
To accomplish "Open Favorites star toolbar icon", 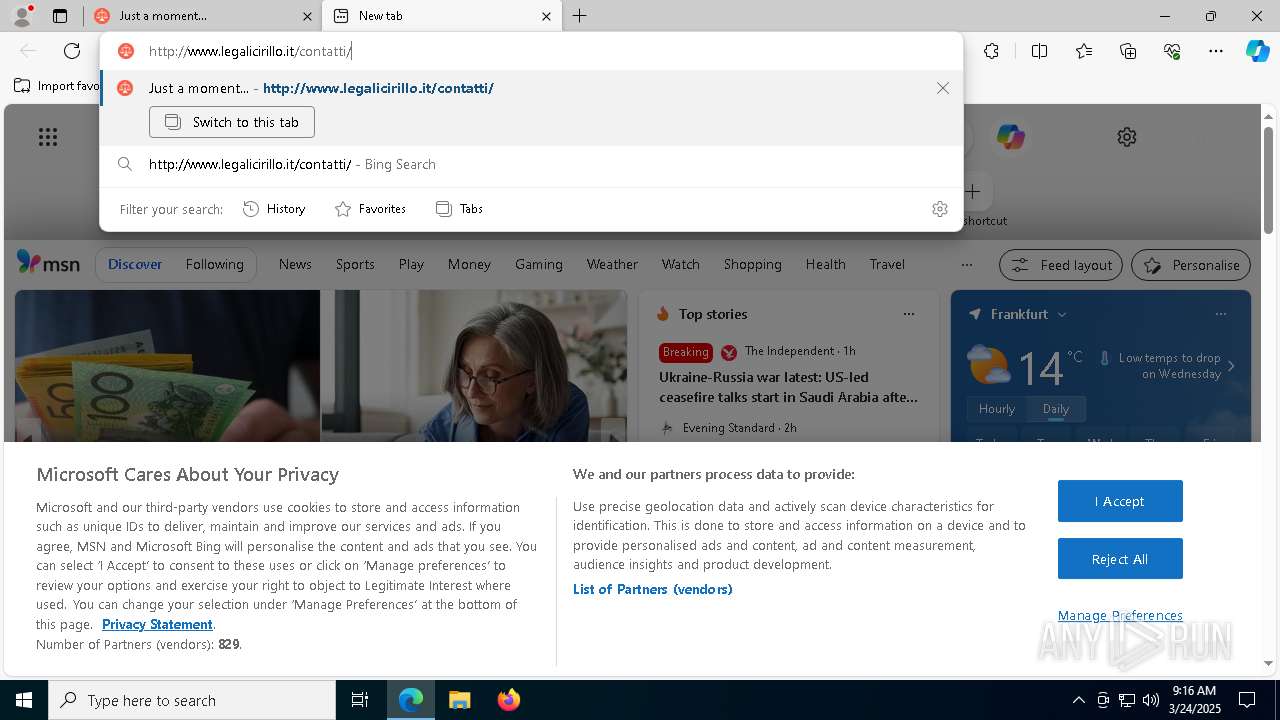I will [1084, 51].
